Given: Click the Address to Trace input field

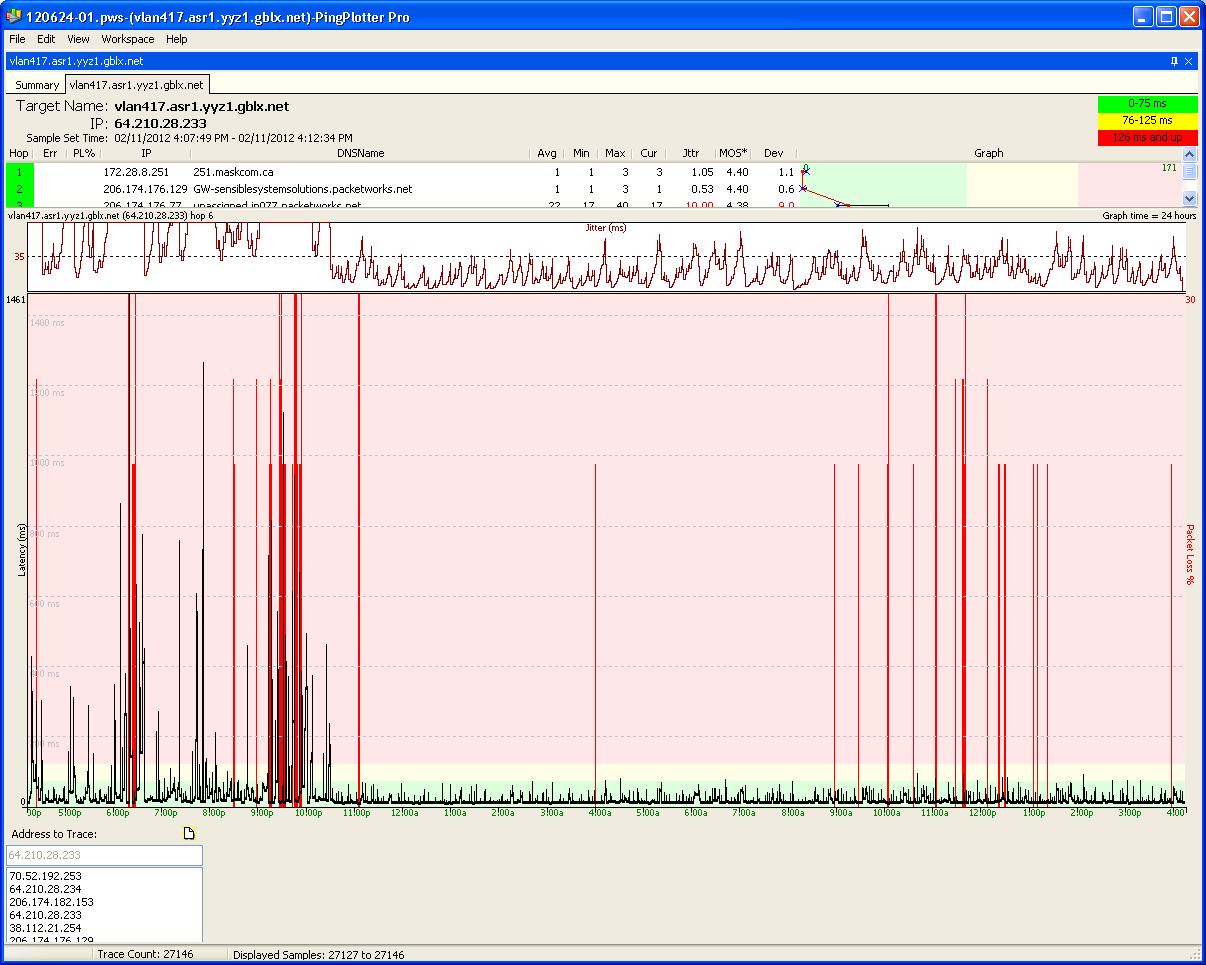Looking at the screenshot, I should click(x=104, y=855).
